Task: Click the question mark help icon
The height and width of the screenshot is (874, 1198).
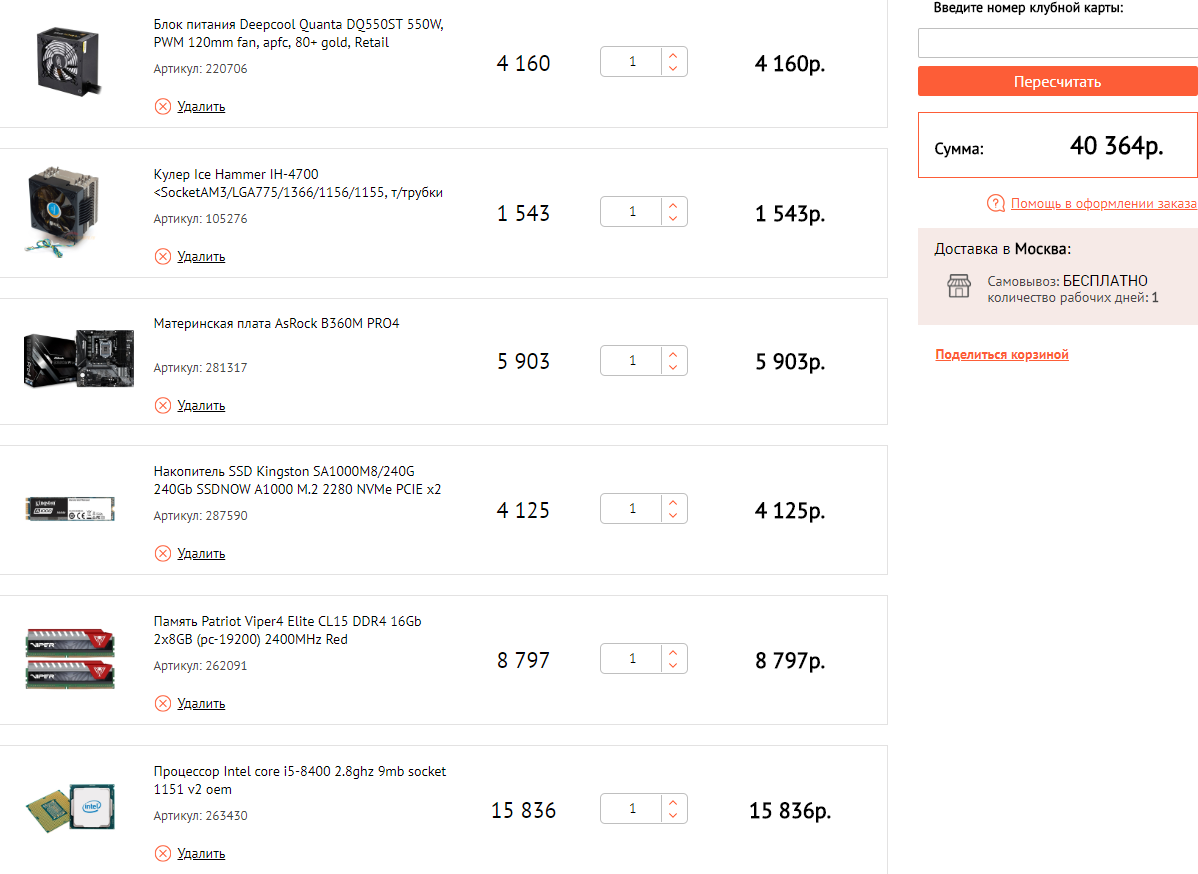Action: click(995, 204)
